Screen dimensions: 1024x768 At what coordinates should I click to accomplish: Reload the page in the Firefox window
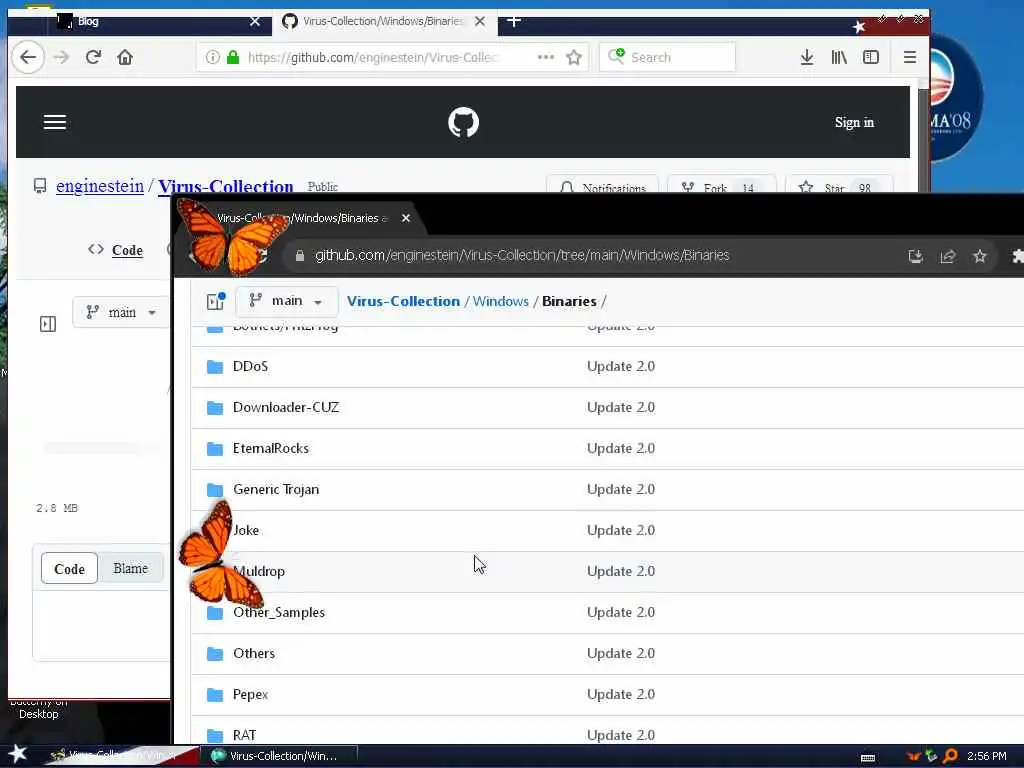(93, 57)
